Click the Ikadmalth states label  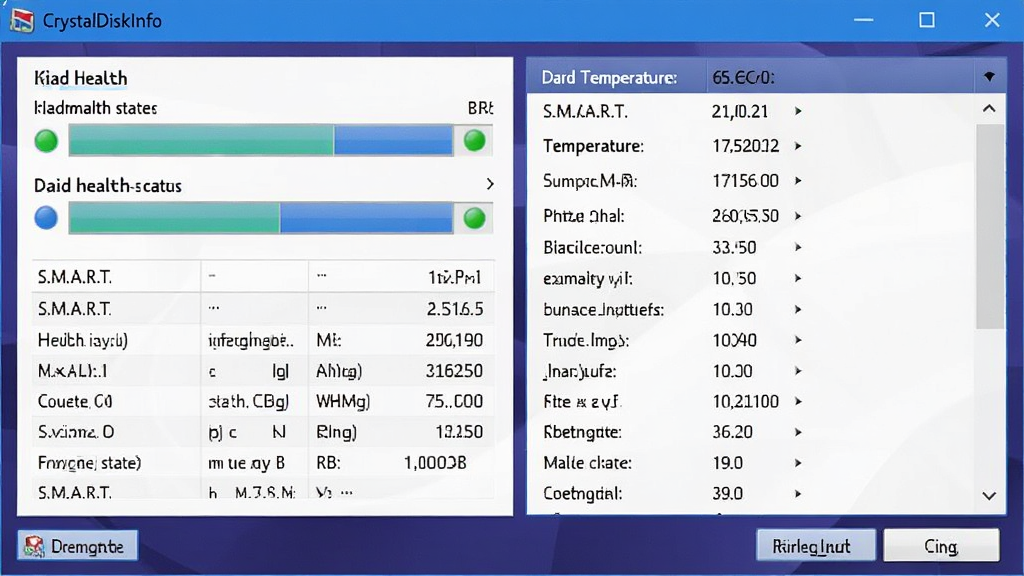(x=95, y=108)
